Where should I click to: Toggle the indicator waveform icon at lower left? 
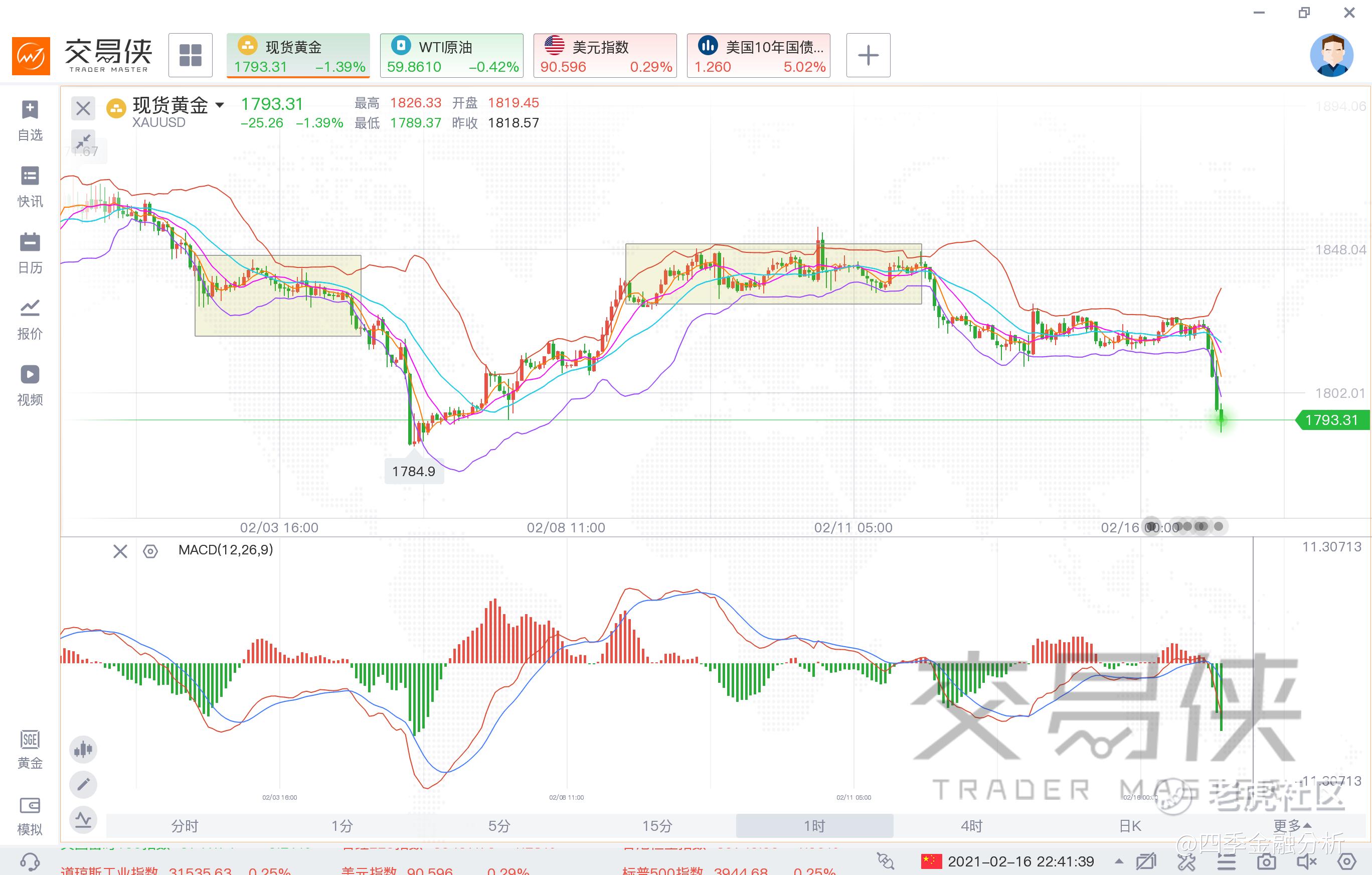coord(83,820)
